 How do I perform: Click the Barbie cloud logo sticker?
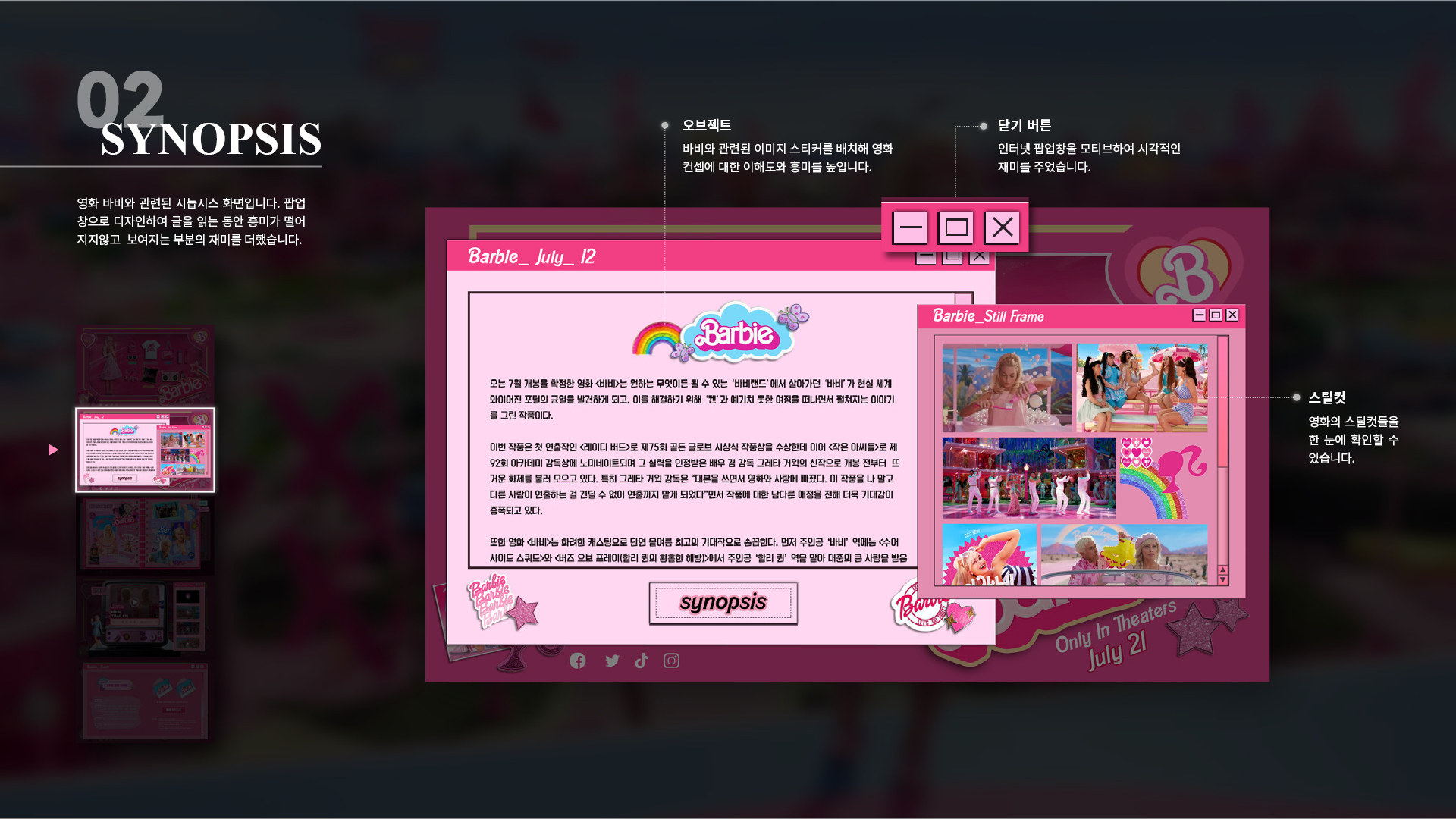click(x=737, y=334)
